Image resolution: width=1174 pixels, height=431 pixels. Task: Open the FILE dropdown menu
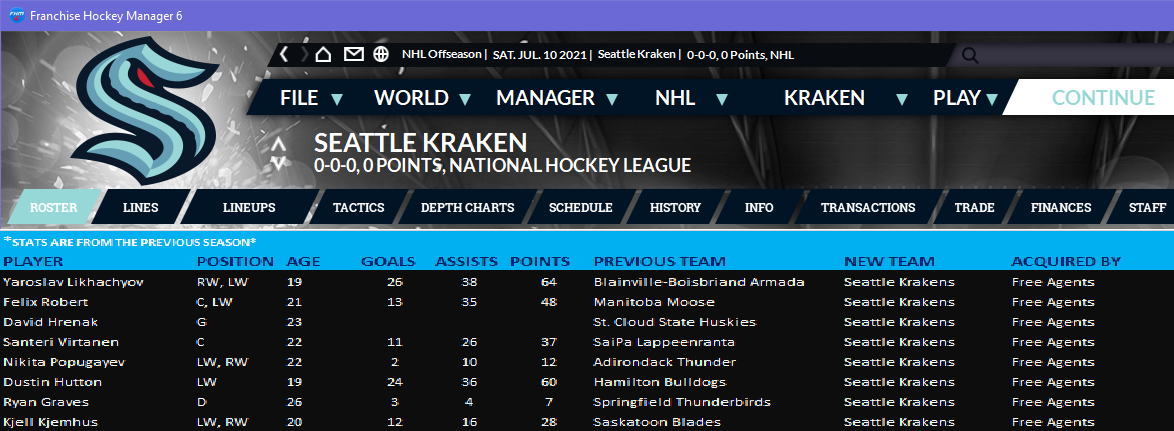(x=311, y=98)
